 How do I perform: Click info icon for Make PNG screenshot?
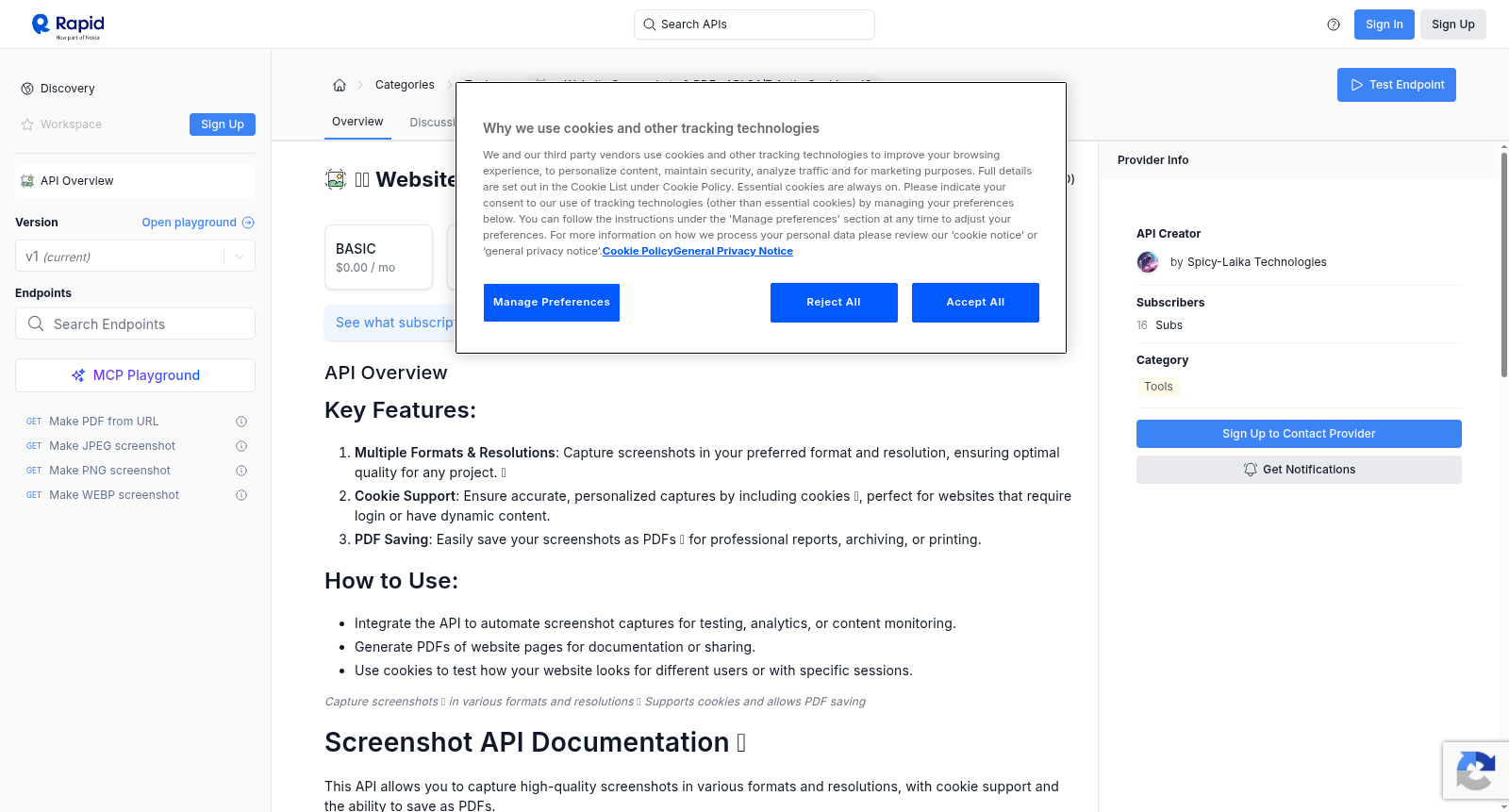241,471
